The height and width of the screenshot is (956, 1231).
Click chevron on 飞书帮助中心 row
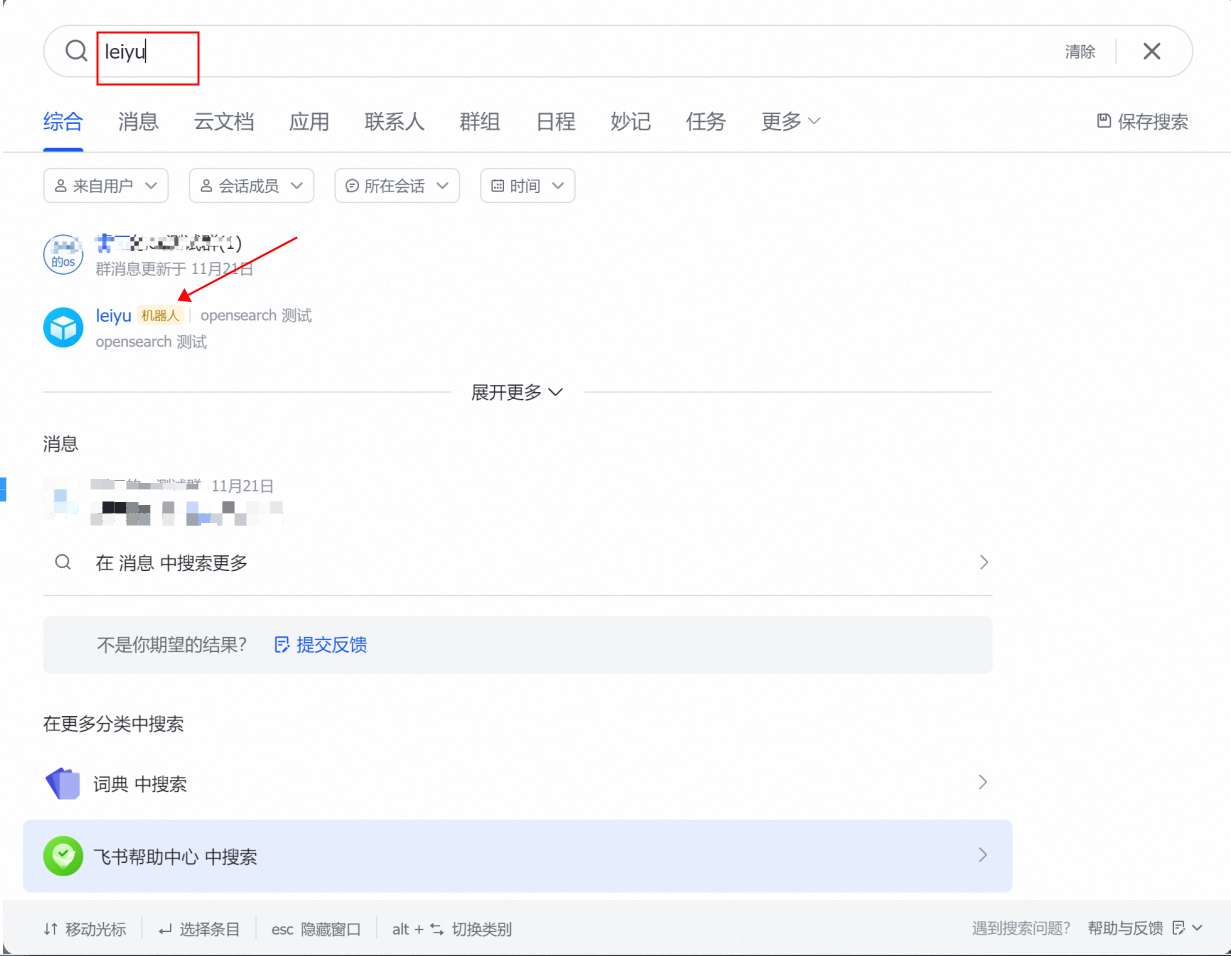pos(983,855)
